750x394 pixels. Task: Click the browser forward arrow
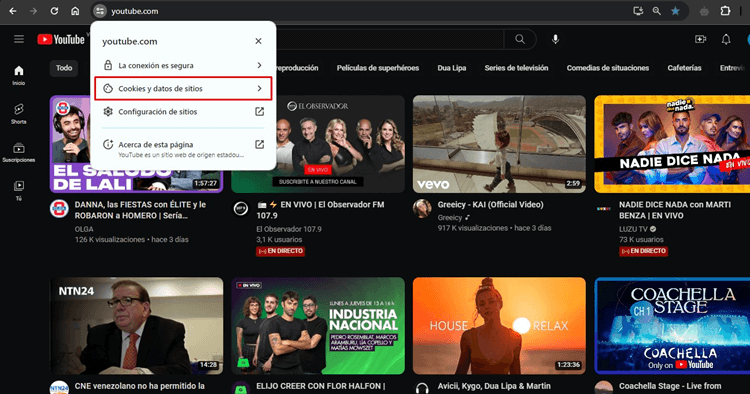(x=33, y=11)
